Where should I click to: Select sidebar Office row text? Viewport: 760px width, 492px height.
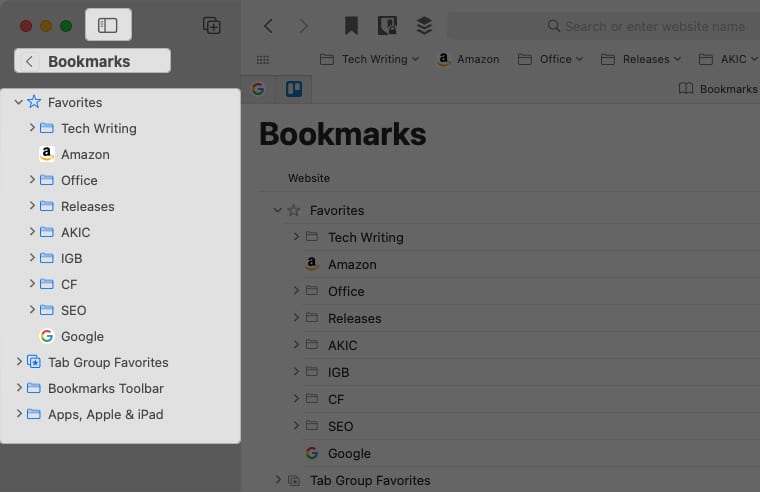click(79, 180)
